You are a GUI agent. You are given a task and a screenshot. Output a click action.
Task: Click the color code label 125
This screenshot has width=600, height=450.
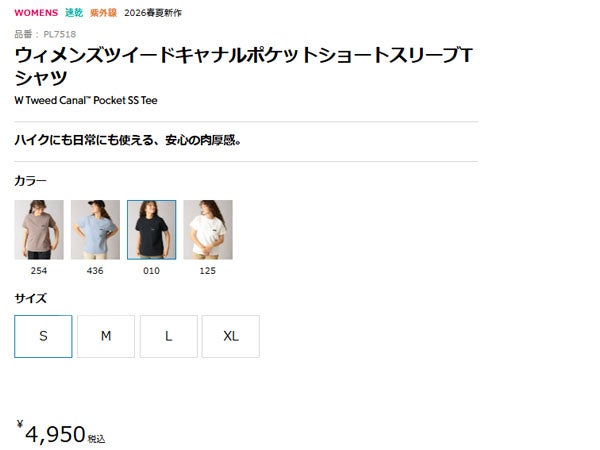208,271
